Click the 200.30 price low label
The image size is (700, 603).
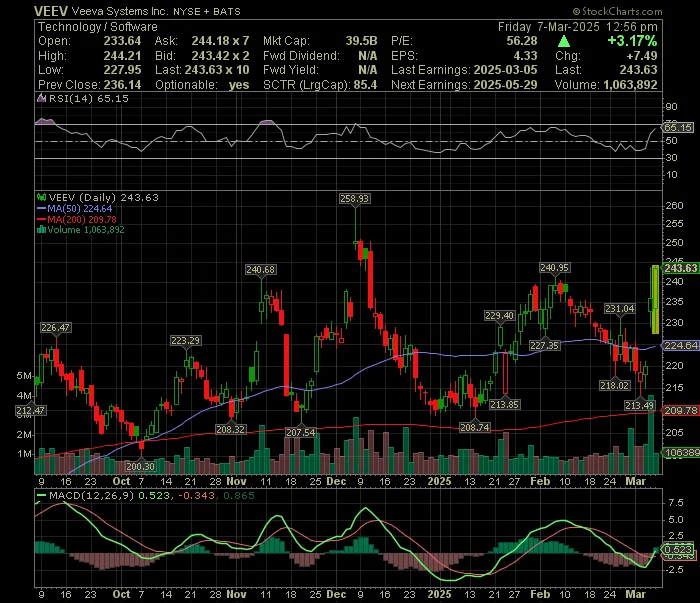click(141, 466)
